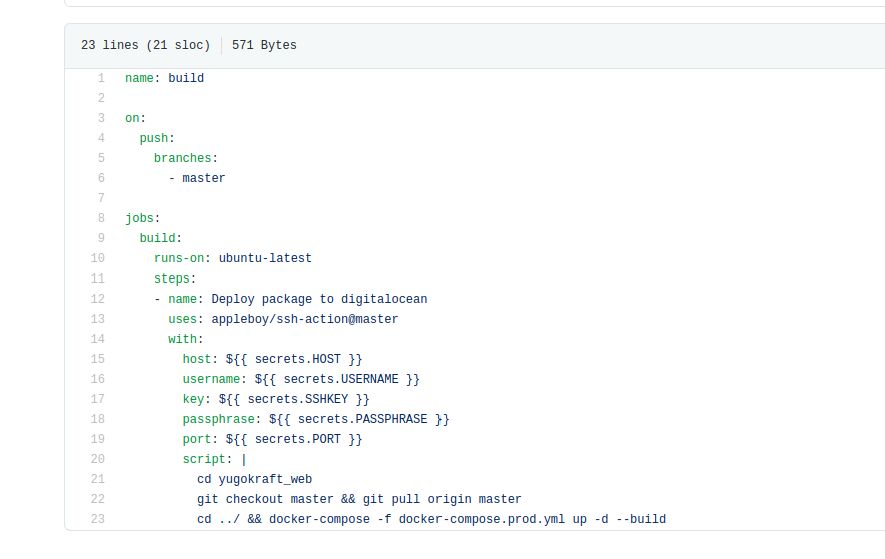Select line number 3 in the gutter
This screenshot has width=885, height=559.
tap(100, 118)
